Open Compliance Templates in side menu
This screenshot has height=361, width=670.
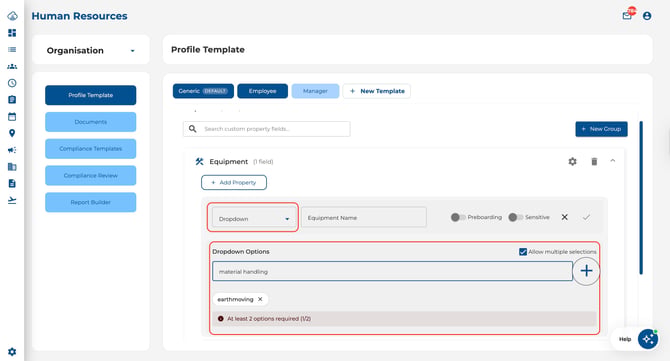coord(91,149)
